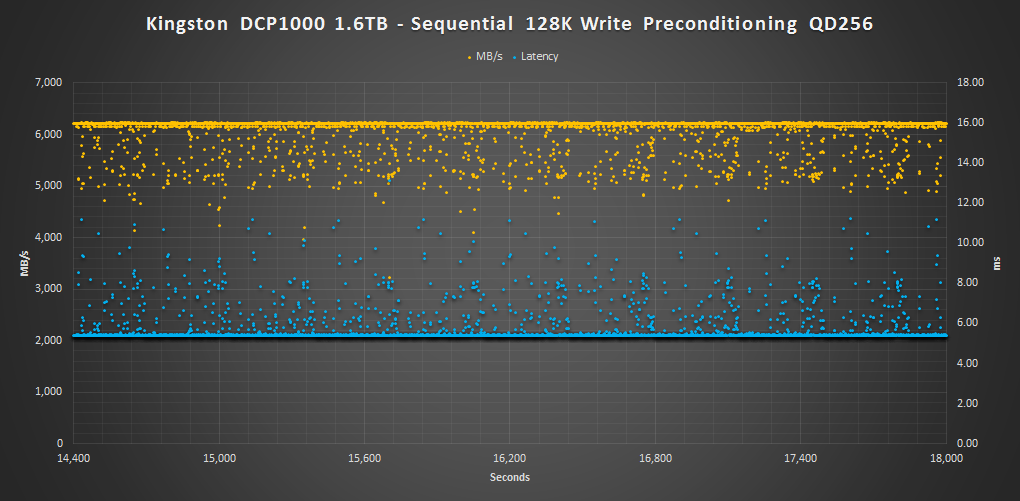
Task: Click the 2,000 label on left axis
Action: pyautogui.click(x=49, y=340)
